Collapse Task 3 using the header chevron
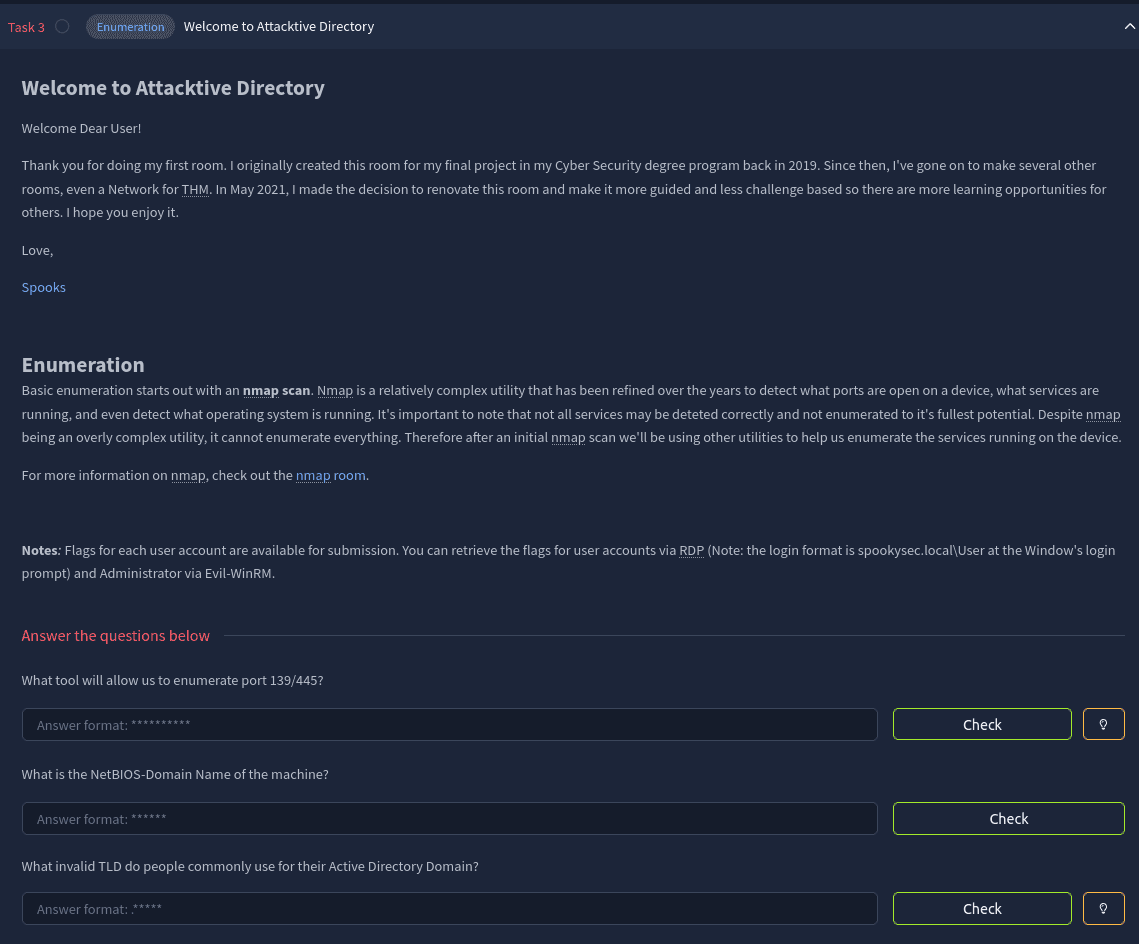The image size is (1139, 944). (x=1129, y=27)
